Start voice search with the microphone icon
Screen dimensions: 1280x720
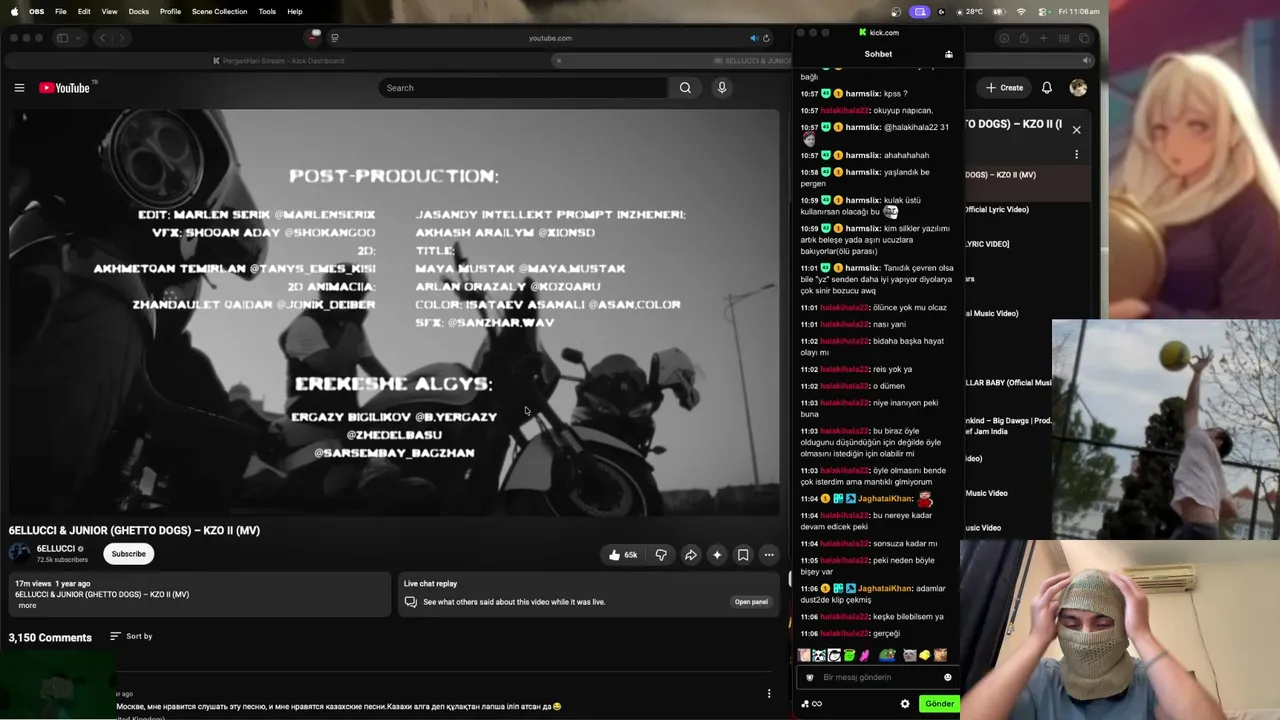tap(722, 88)
